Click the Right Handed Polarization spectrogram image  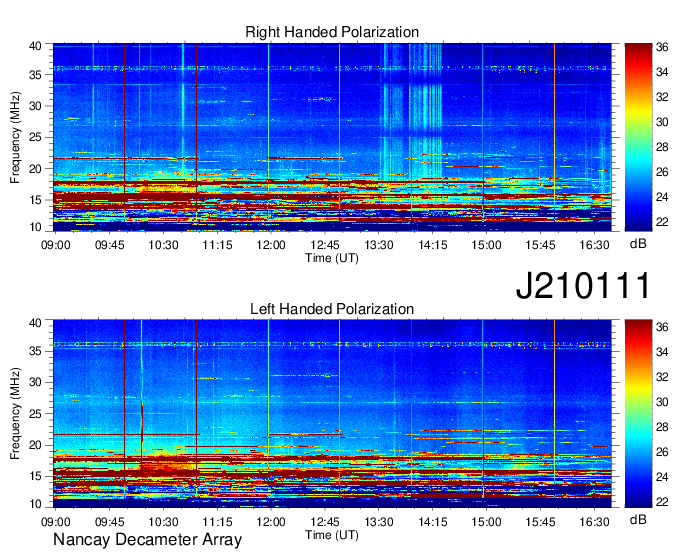coord(332,137)
